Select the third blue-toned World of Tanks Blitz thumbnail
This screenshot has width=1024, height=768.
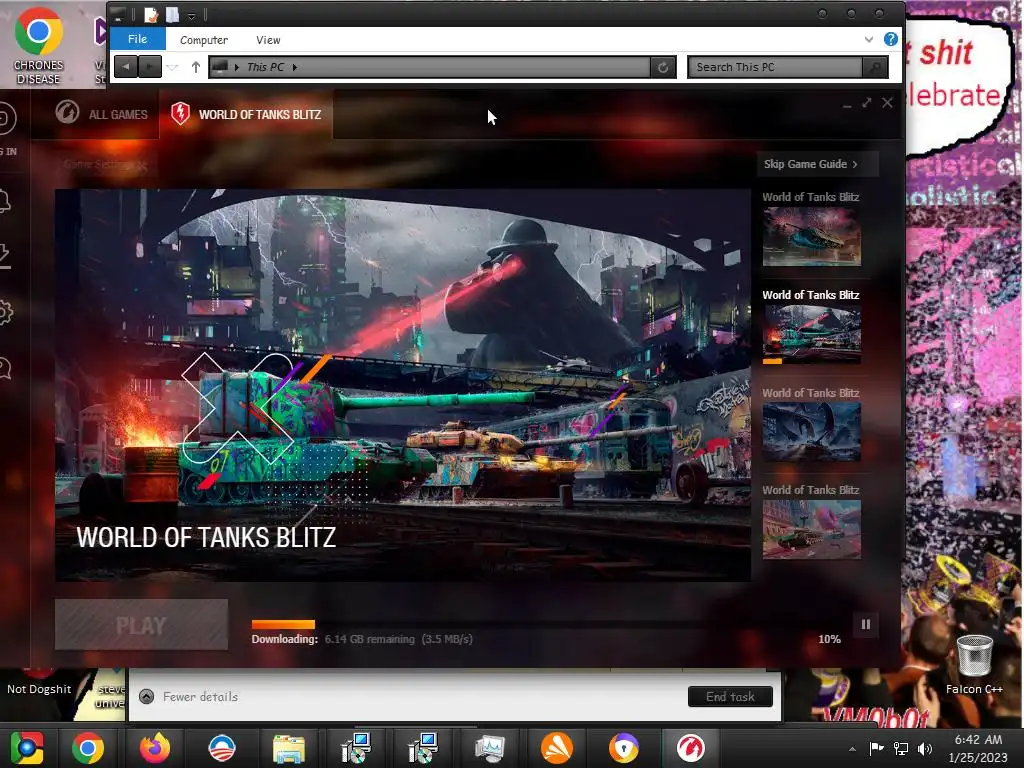click(811, 432)
